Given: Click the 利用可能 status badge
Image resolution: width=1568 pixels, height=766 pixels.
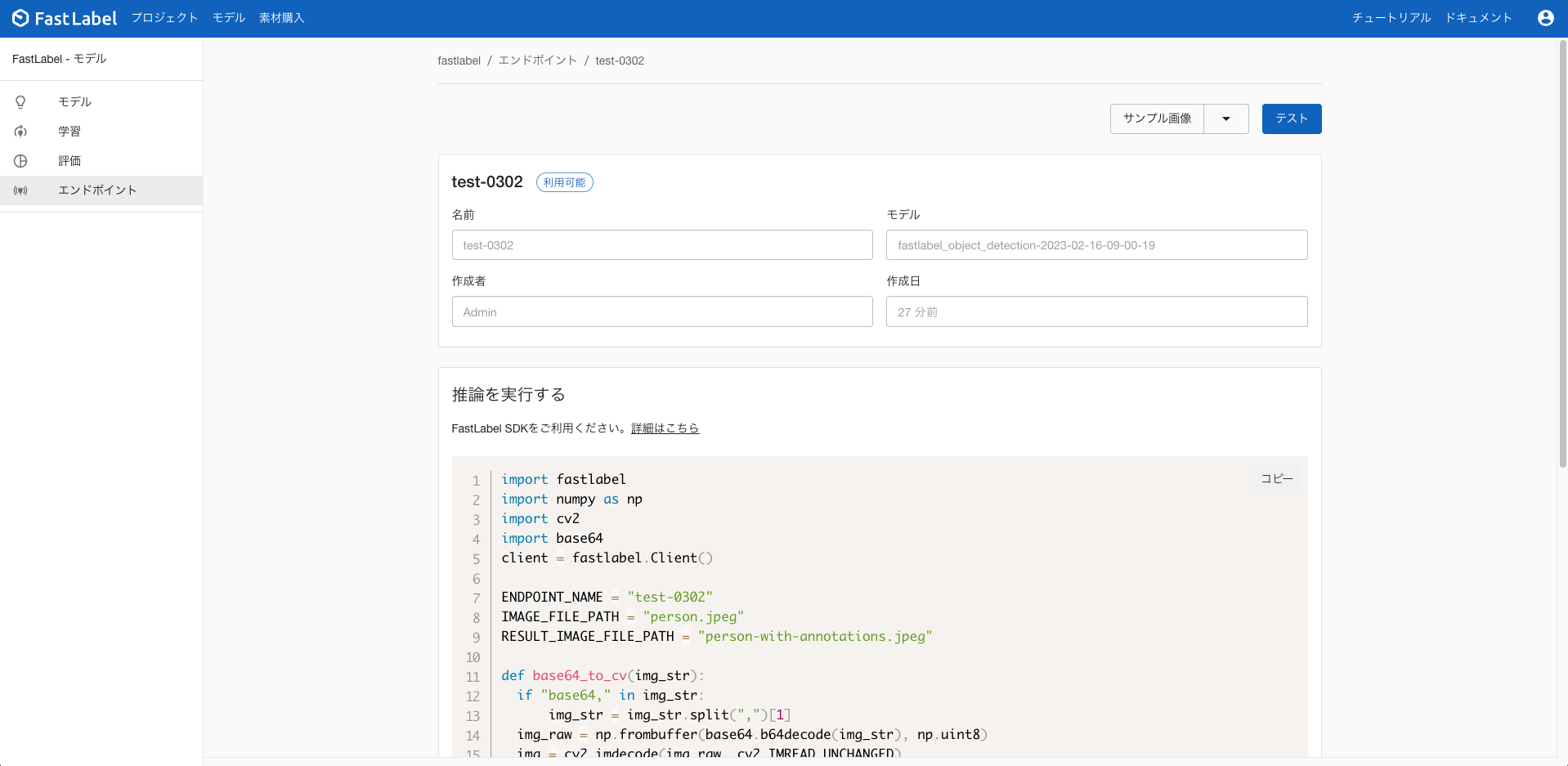Looking at the screenshot, I should [565, 182].
